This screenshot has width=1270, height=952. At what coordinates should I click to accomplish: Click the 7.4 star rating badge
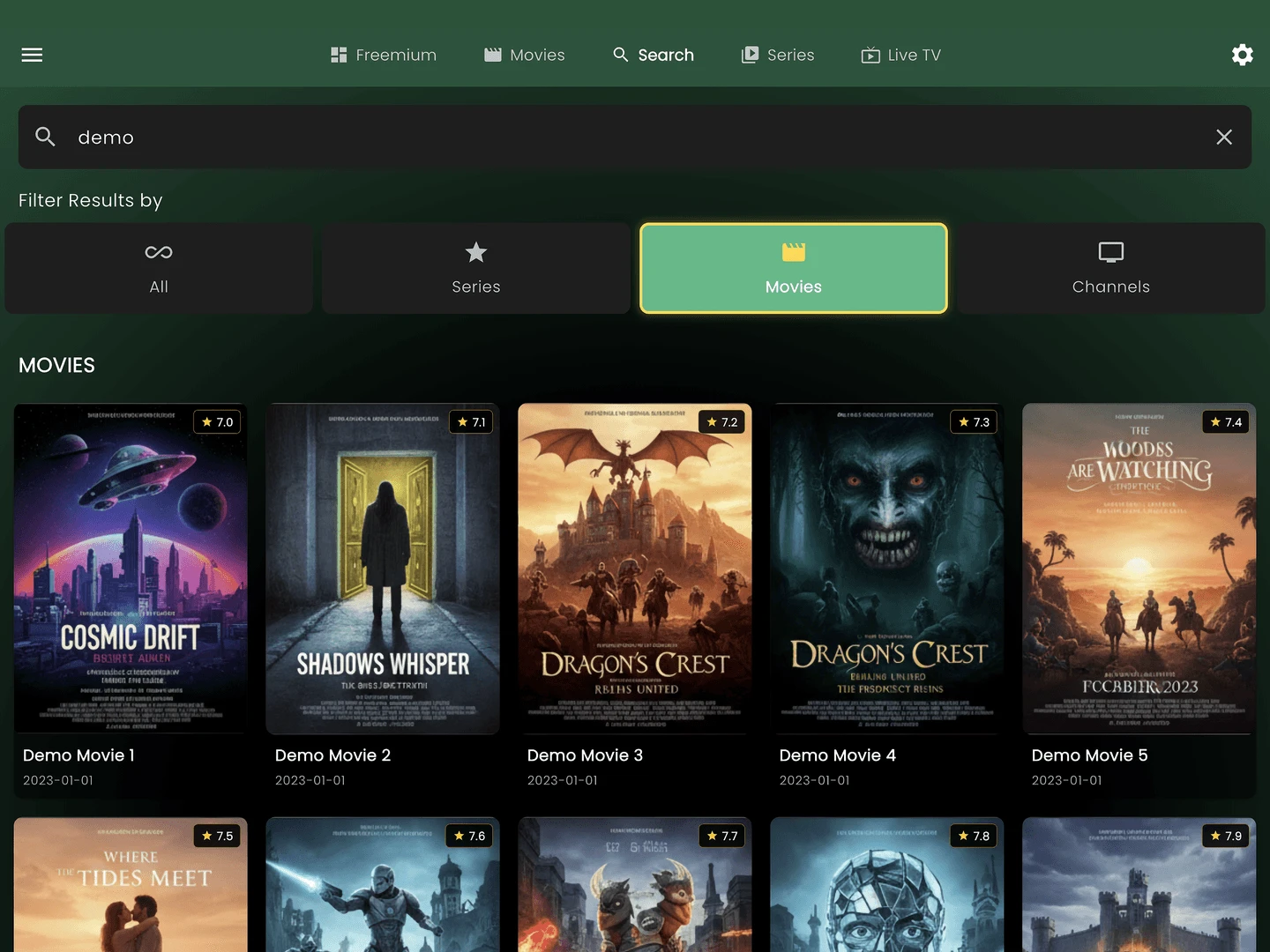coord(1226,422)
